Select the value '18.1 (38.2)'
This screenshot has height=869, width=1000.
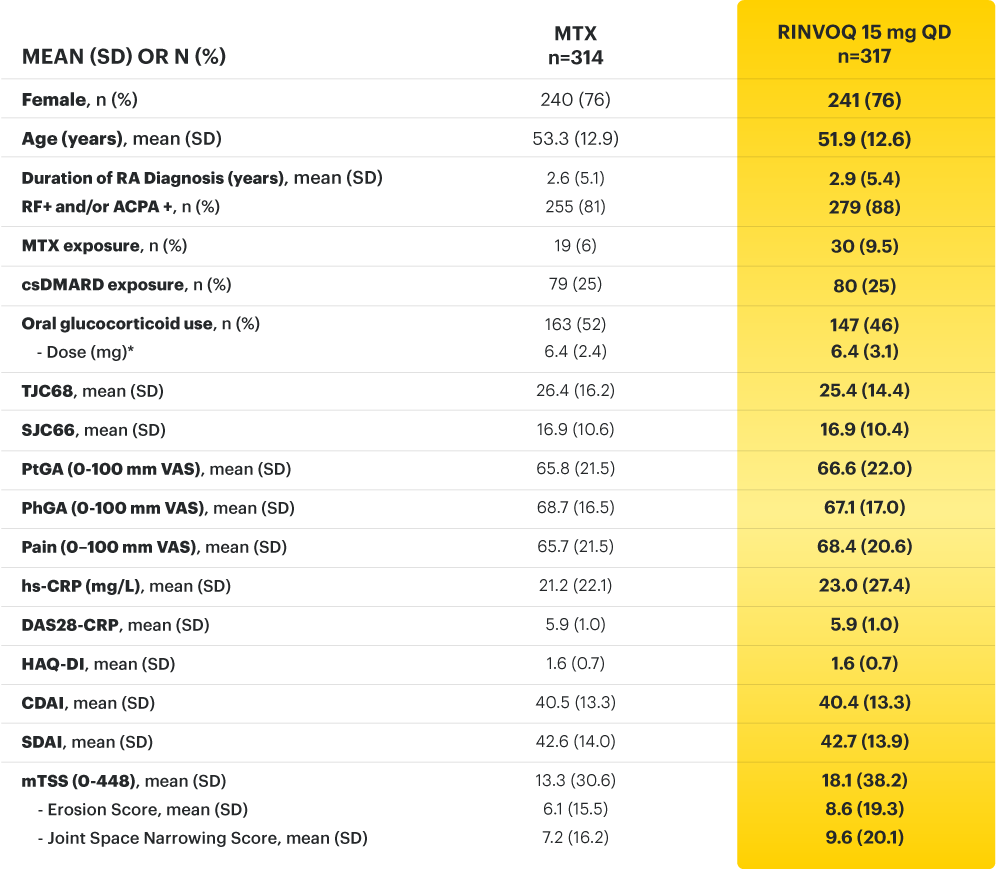click(x=864, y=780)
